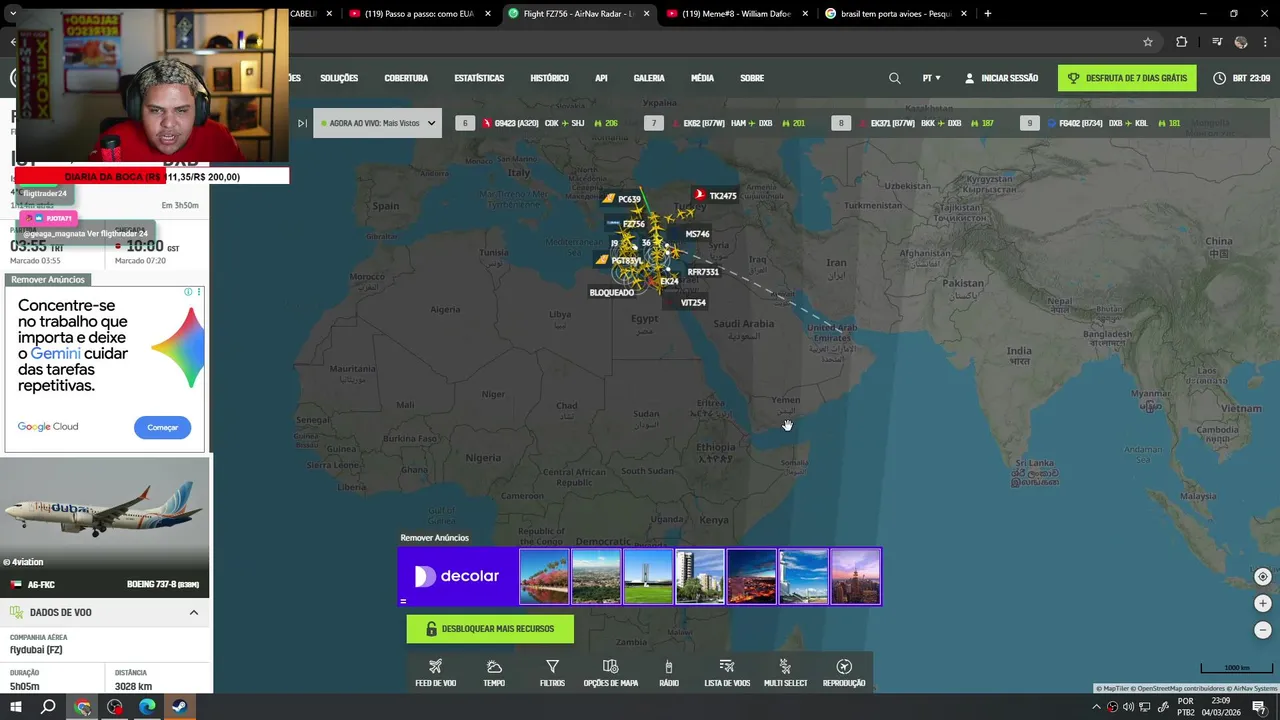Click the search magnifier in header

[895, 78]
